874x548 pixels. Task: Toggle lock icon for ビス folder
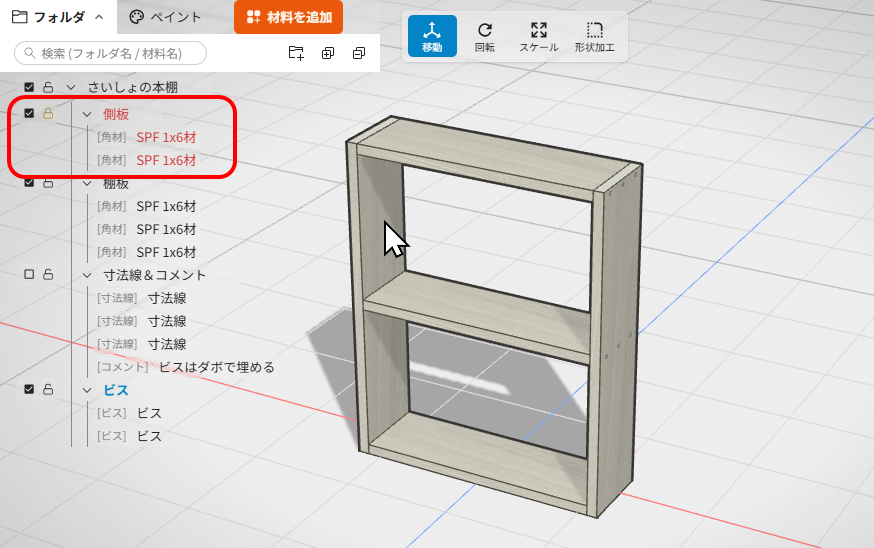click(x=48, y=389)
